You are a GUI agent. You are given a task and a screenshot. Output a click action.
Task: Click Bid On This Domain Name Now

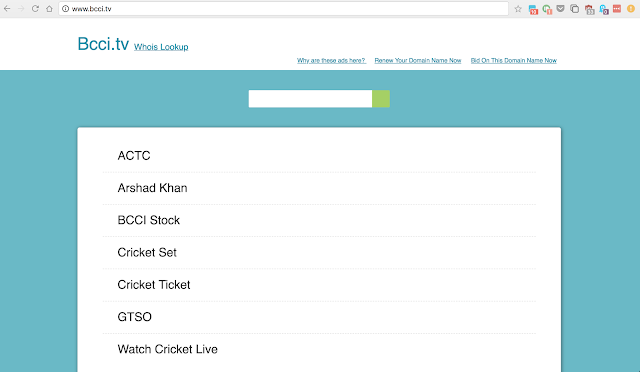513,60
